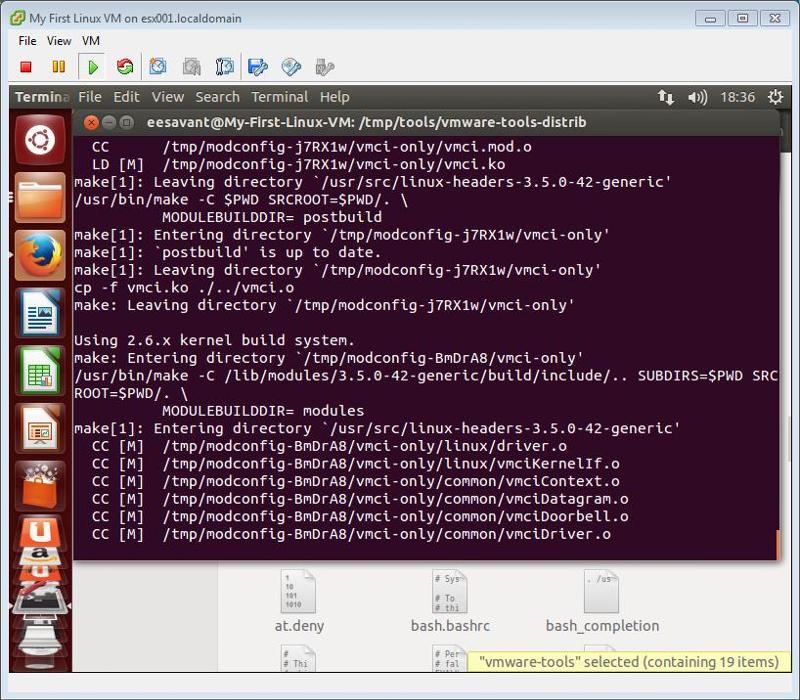The width and height of the screenshot is (800, 700).
Task: Open the Terminal Edit menu
Action: coord(126,97)
